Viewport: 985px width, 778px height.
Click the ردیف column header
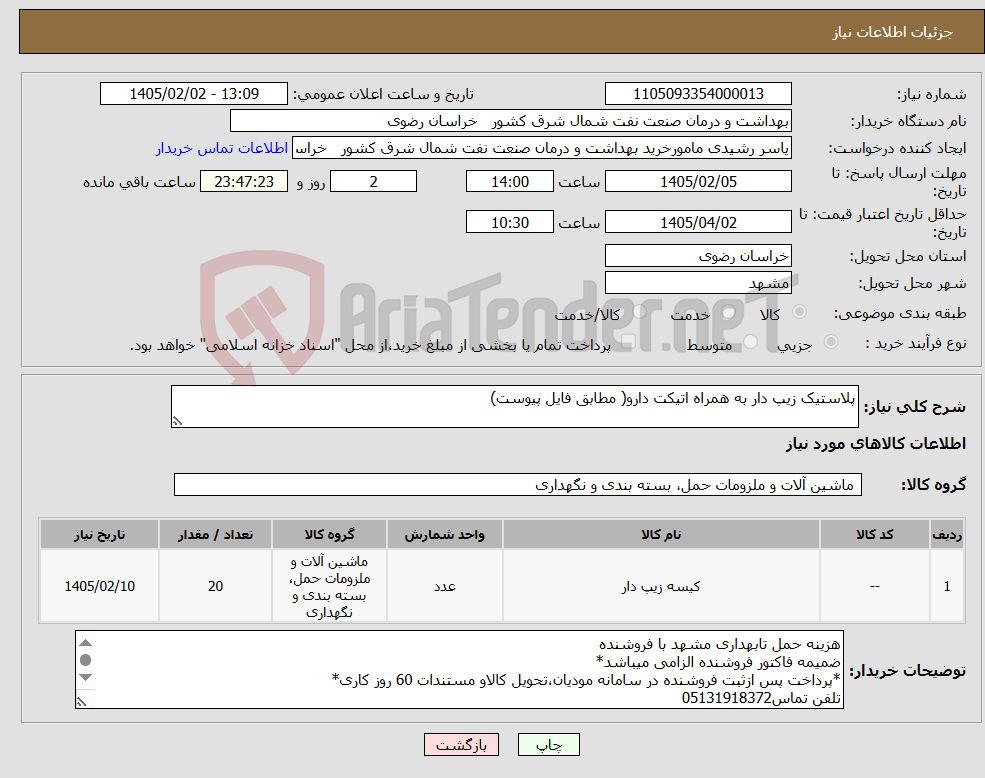pos(947,534)
